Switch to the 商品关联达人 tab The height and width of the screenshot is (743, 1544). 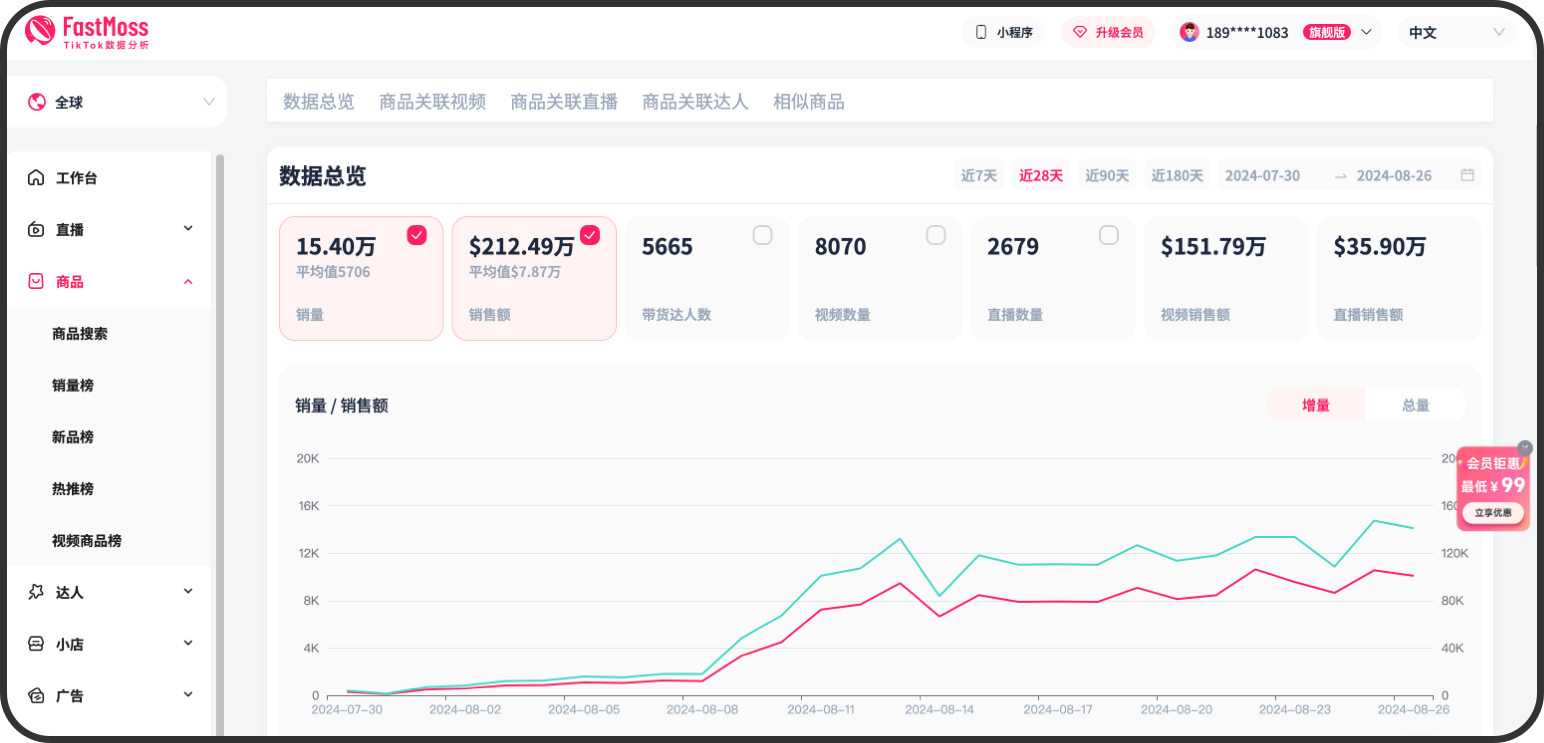(x=695, y=101)
